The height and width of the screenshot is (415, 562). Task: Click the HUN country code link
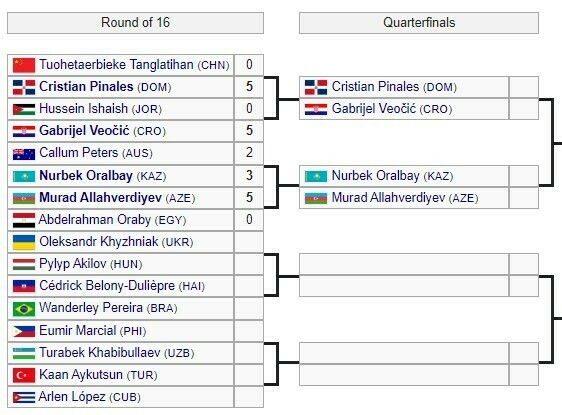coord(126,264)
